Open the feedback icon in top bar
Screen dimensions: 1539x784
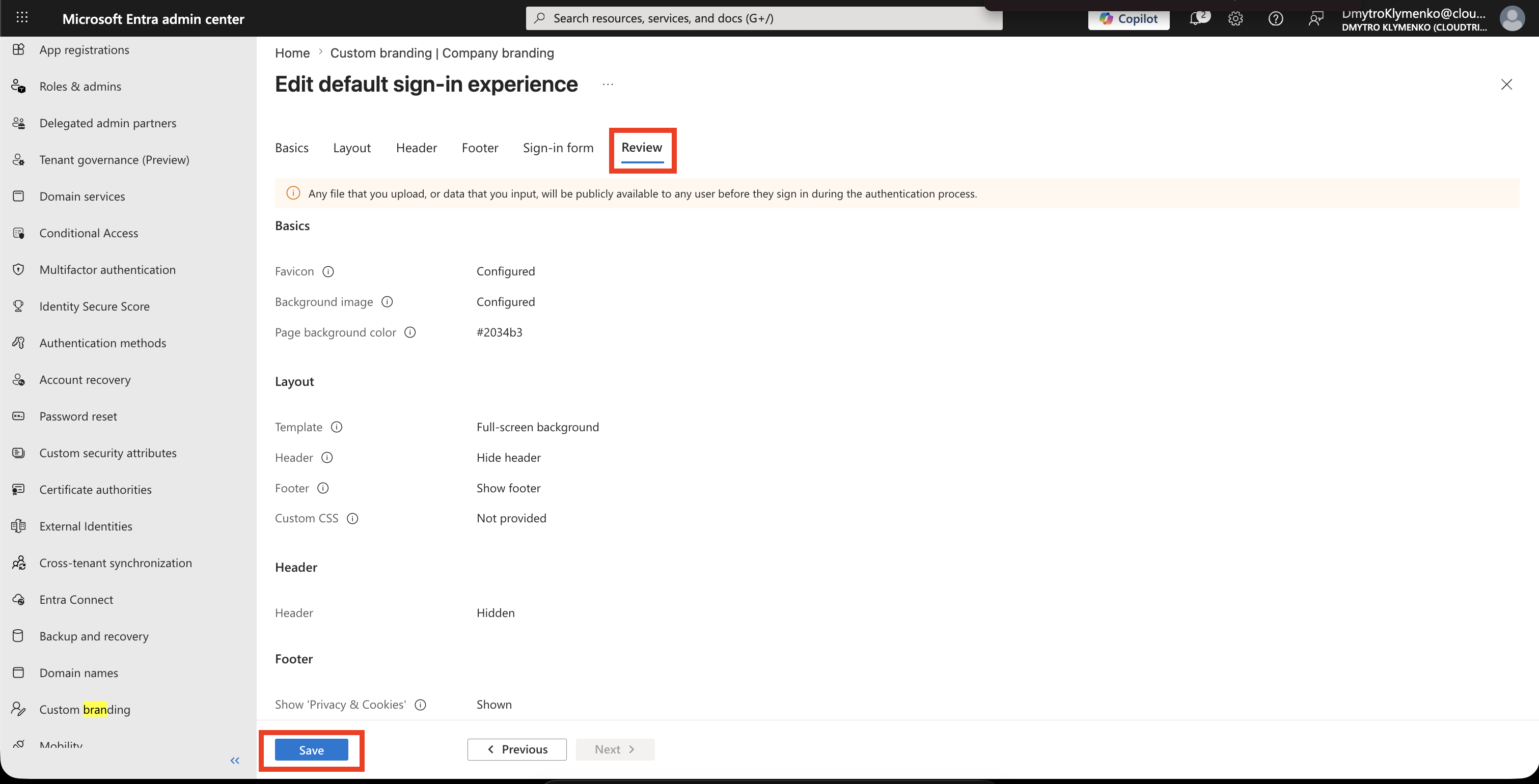[1315, 18]
